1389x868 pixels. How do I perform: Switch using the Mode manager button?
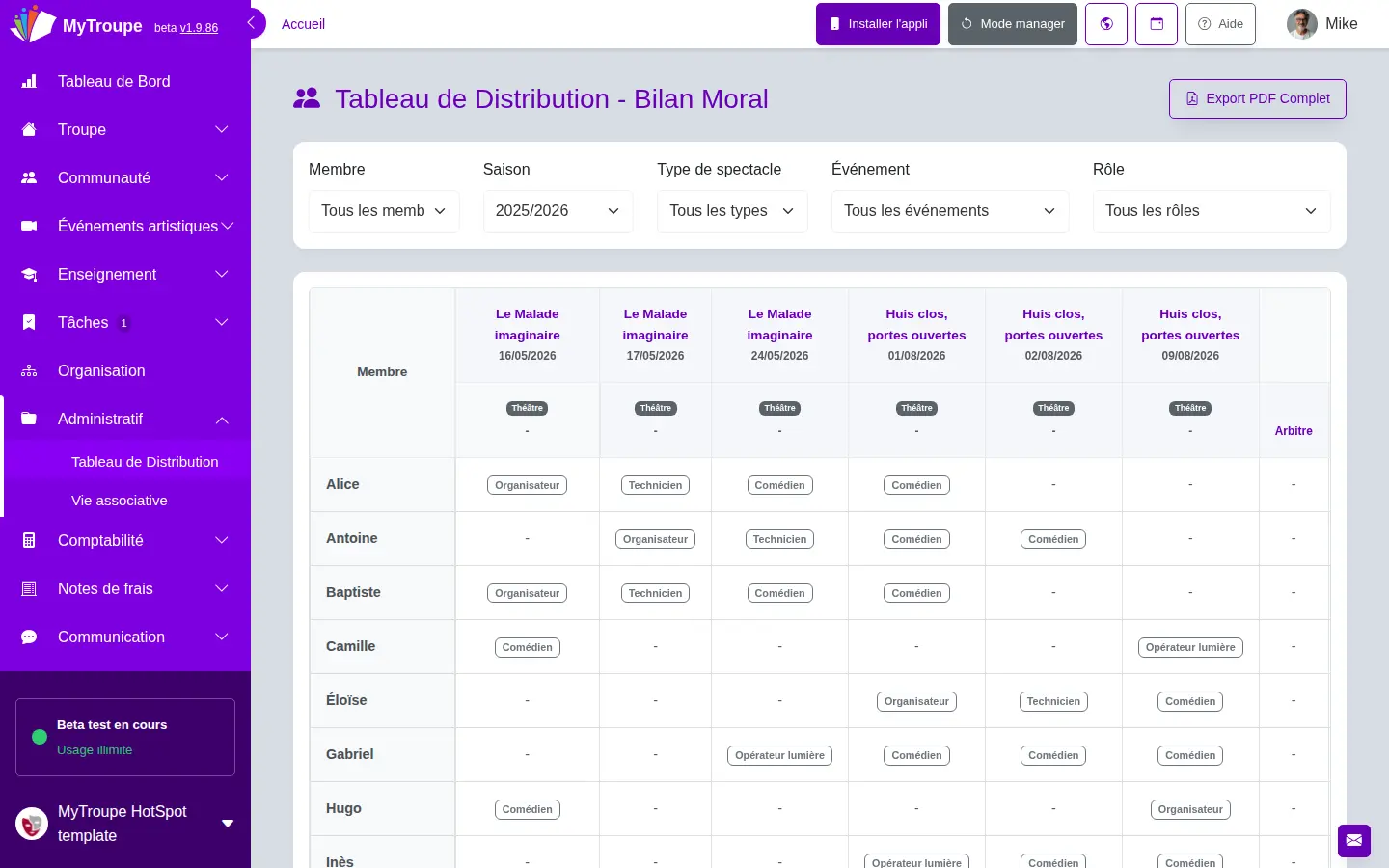pos(1013,24)
